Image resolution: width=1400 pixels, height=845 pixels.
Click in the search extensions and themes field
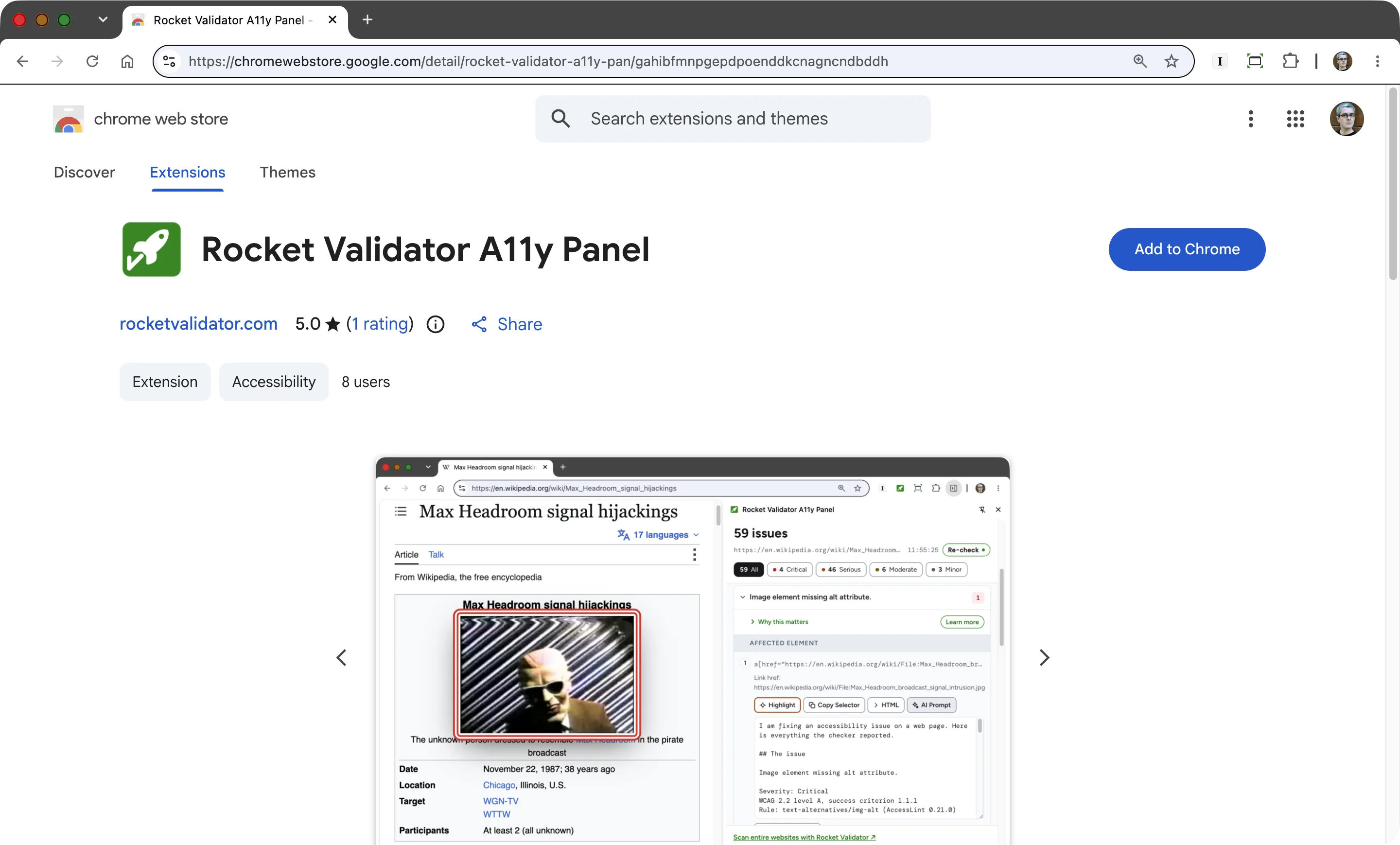733,119
